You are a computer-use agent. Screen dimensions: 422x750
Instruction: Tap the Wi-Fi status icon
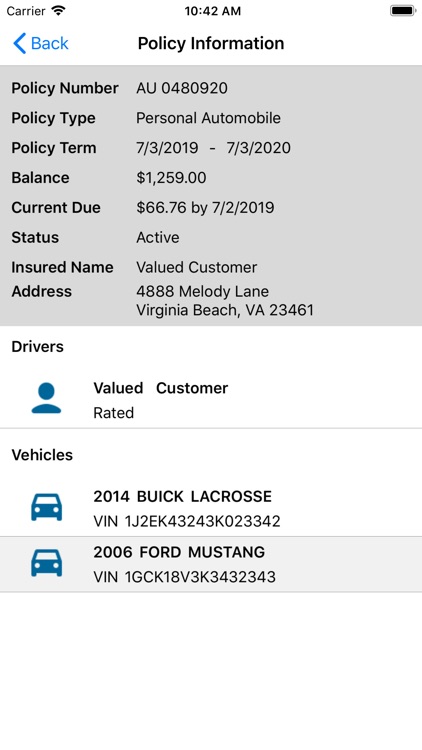(58, 11)
